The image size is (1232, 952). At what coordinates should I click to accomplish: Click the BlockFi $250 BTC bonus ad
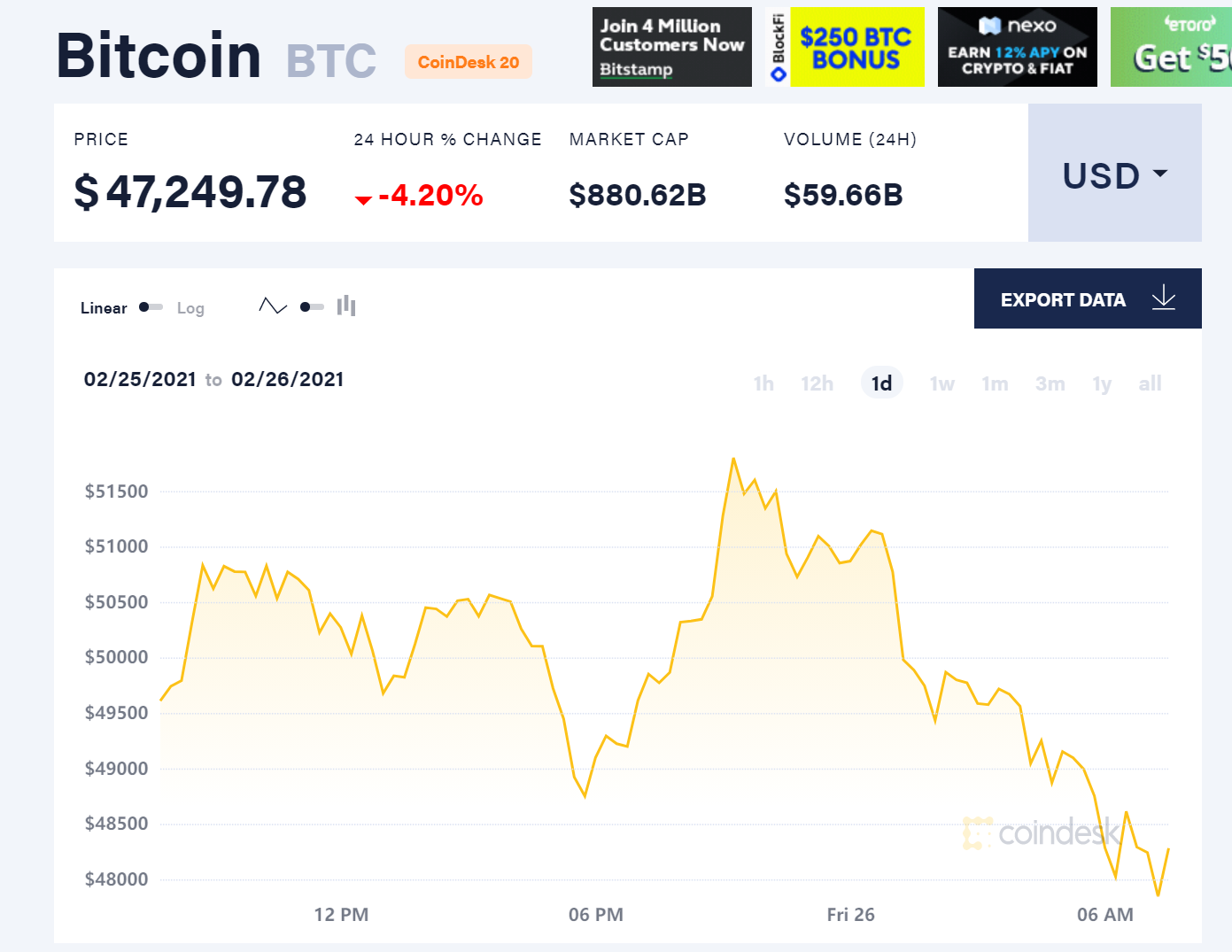[x=844, y=48]
